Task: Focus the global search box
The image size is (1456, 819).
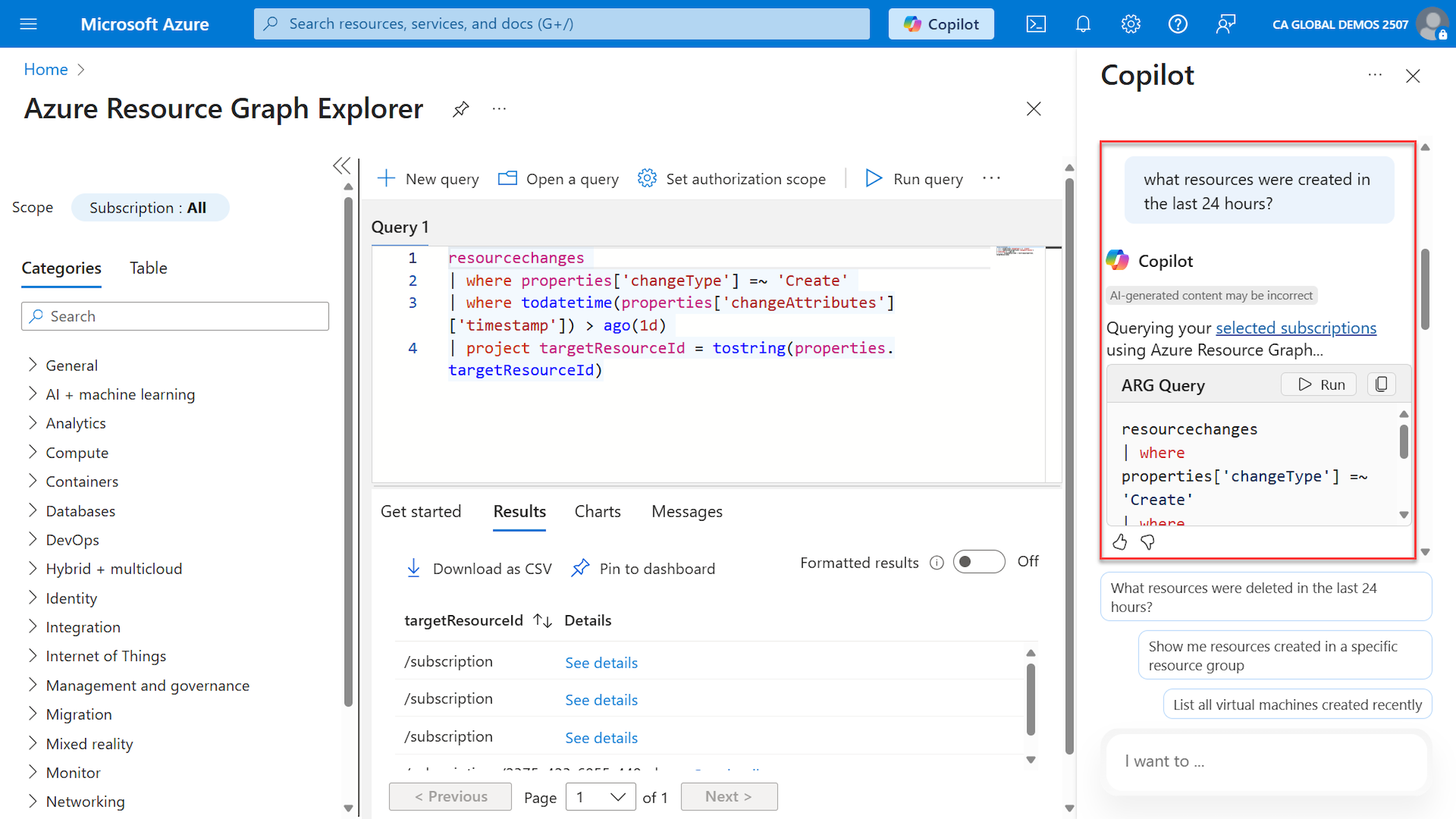Action: click(x=561, y=24)
